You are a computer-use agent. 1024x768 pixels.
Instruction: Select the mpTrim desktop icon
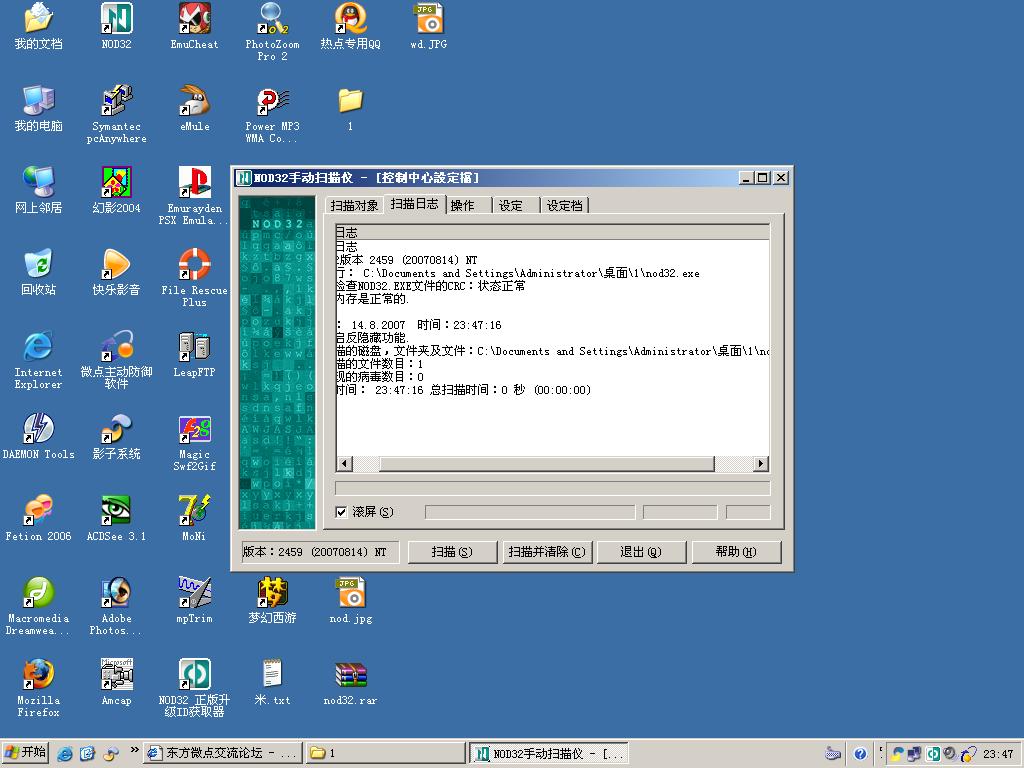coord(195,600)
